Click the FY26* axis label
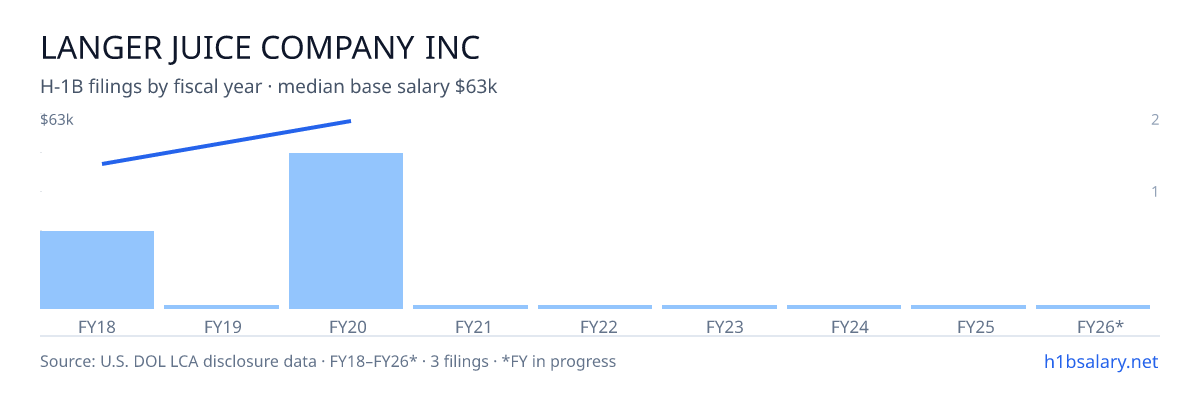Image resolution: width=1200 pixels, height=400 pixels. (x=1100, y=326)
